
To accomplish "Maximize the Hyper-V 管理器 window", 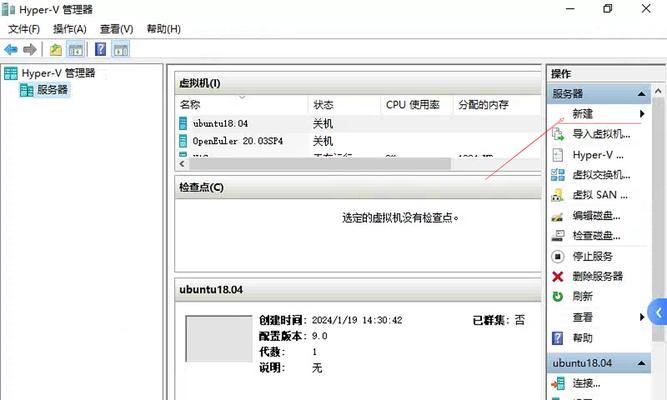I will [608, 9].
